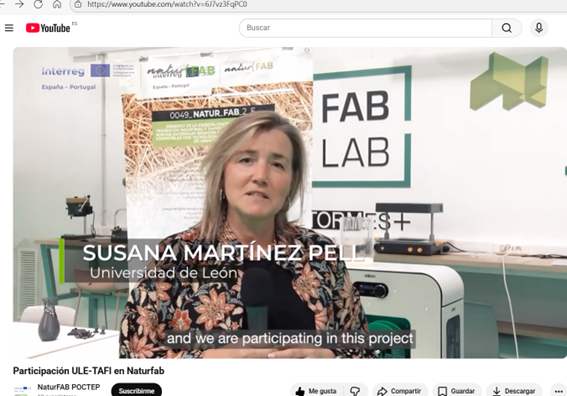The width and height of the screenshot is (567, 396).
Task: Click the magnifier search button
Action: [507, 28]
